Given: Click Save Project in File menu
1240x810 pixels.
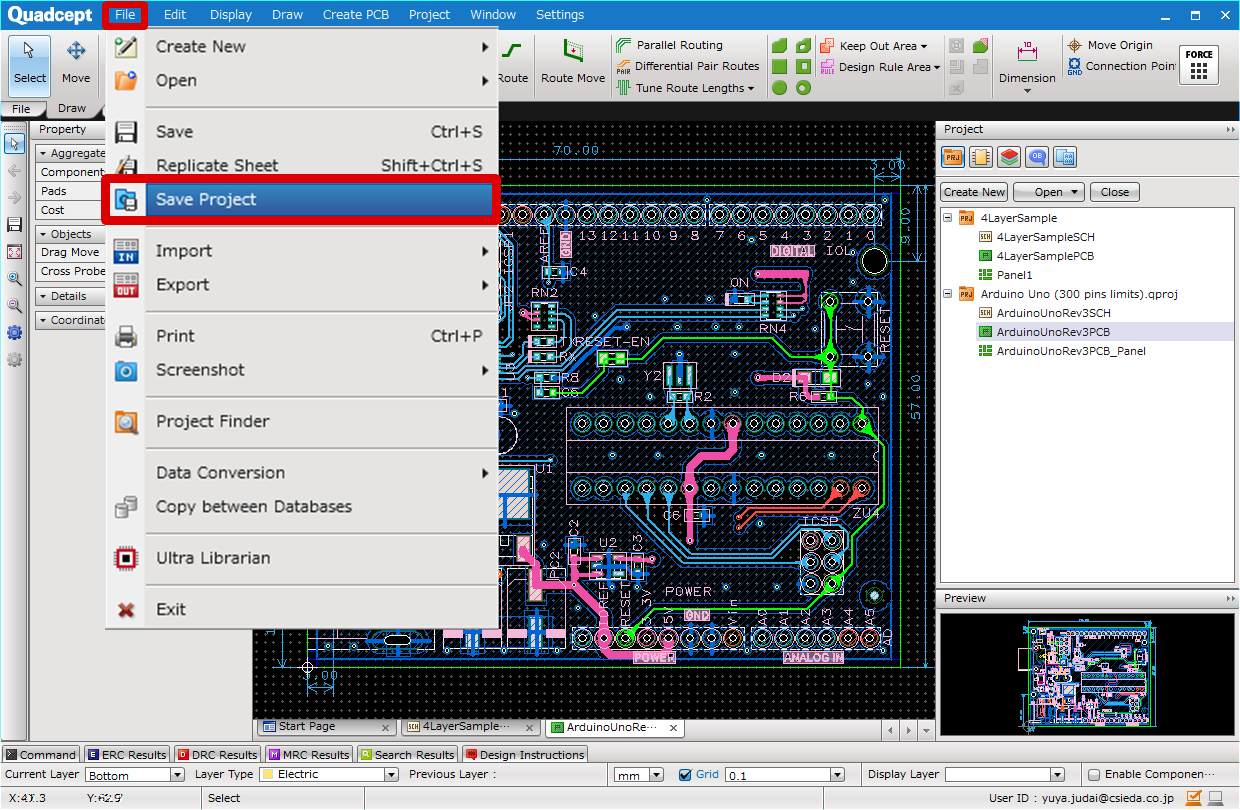Looking at the screenshot, I should pyautogui.click(x=206, y=200).
